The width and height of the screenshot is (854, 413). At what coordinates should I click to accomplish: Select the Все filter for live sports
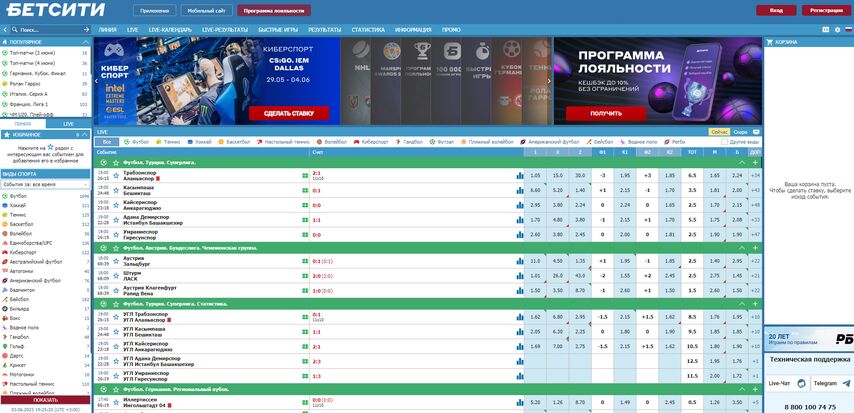click(x=107, y=142)
